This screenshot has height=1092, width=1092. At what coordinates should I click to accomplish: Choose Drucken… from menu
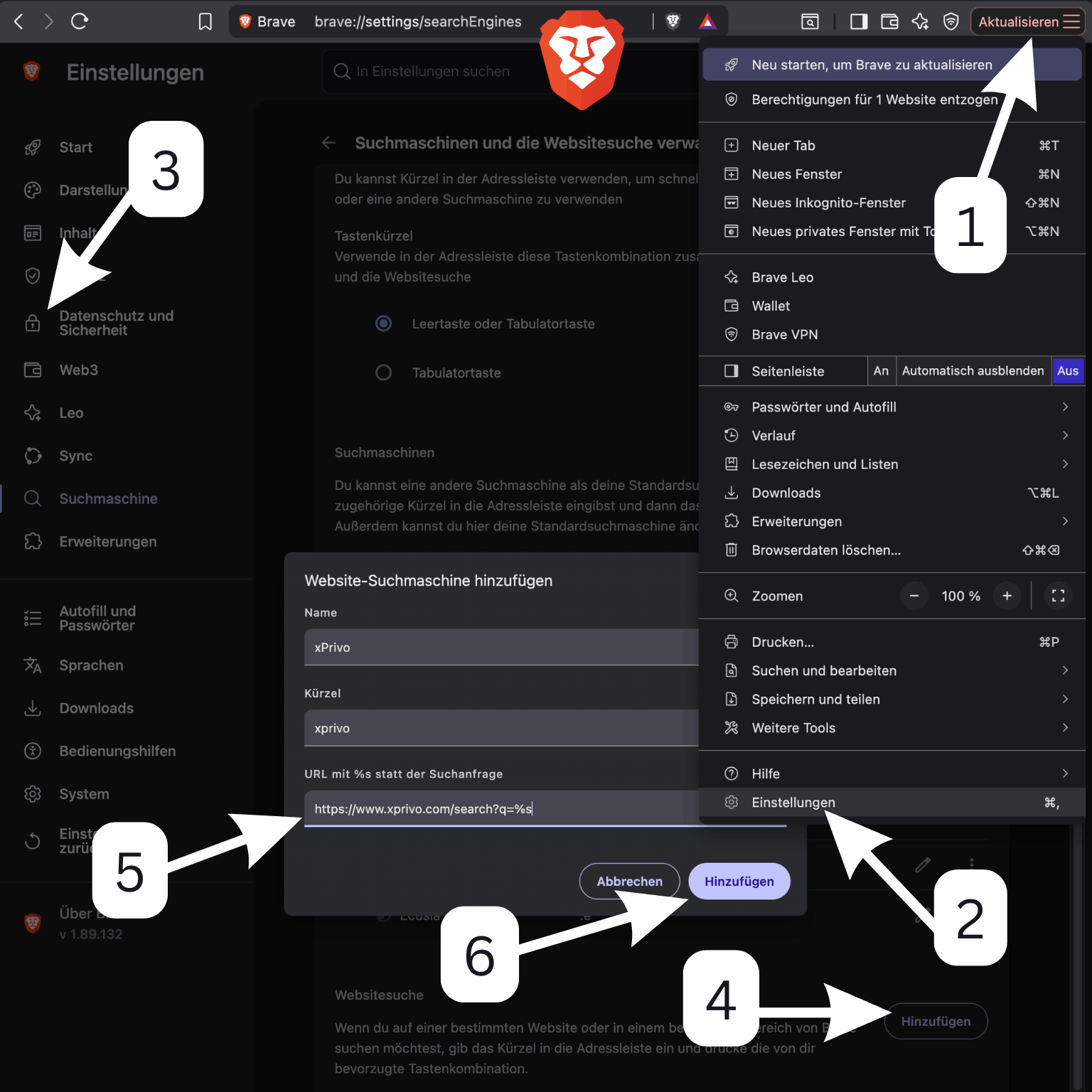[x=892, y=642]
